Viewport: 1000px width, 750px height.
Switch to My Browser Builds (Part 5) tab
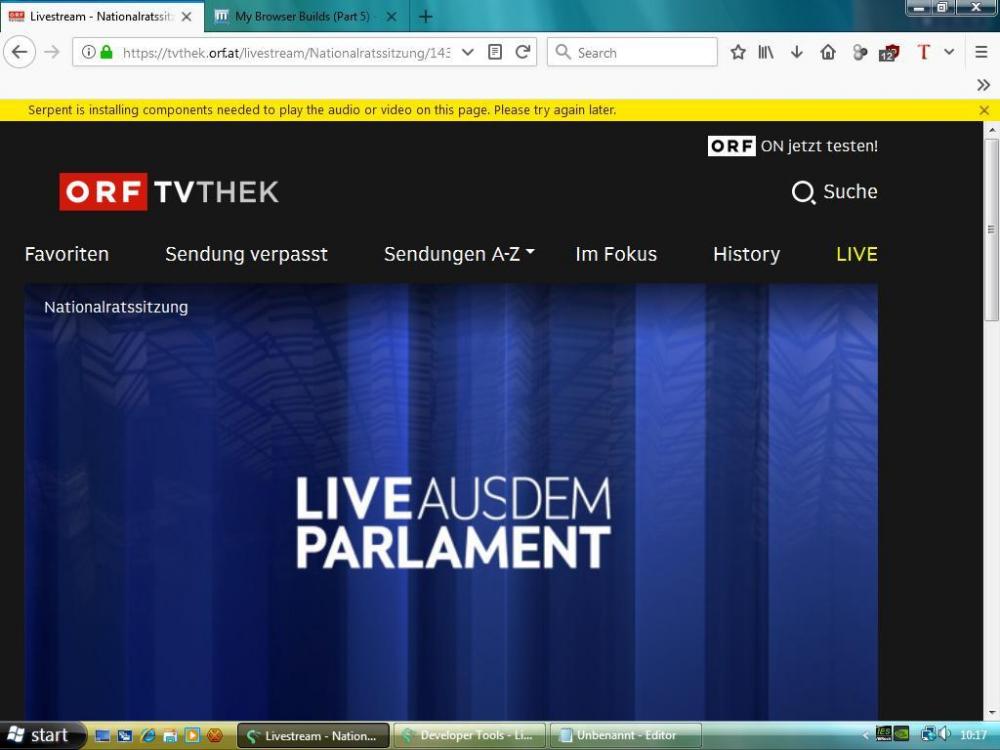pos(302,17)
